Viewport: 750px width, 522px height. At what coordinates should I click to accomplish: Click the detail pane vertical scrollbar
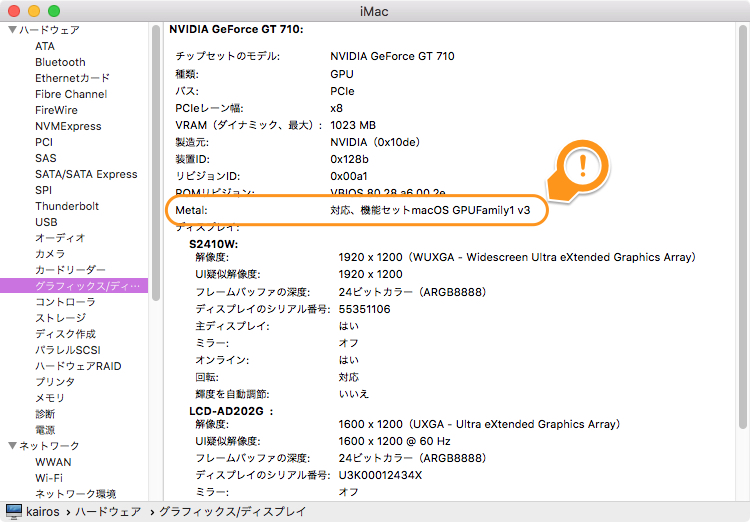tap(742, 227)
